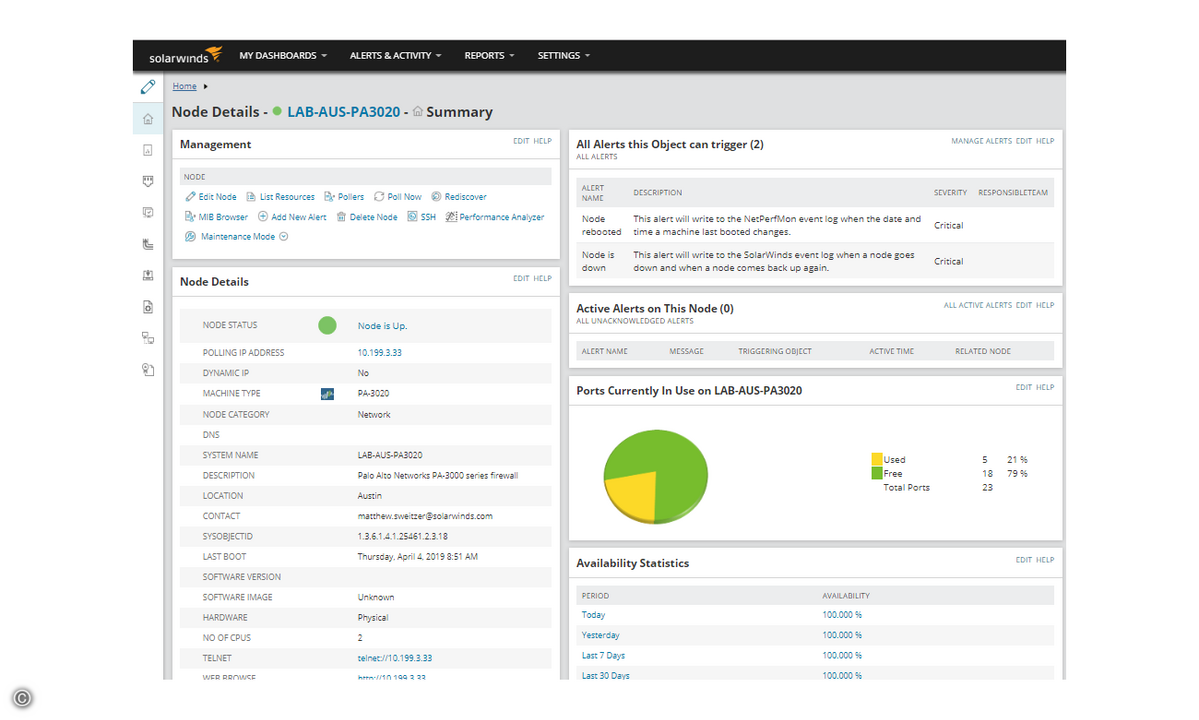This screenshot has width=1199, height=720.
Task: Click the MIB Browser icon
Action: pyautogui.click(x=190, y=217)
